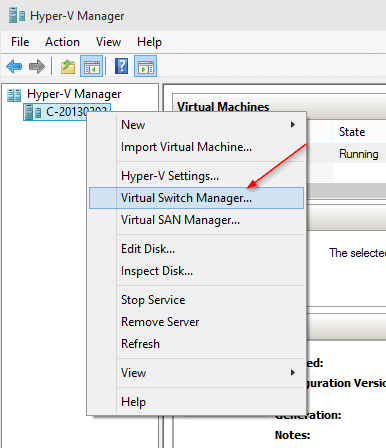This screenshot has height=448, width=386.
Task: Choose Inspect Disk... from context menu
Action: click(197, 271)
